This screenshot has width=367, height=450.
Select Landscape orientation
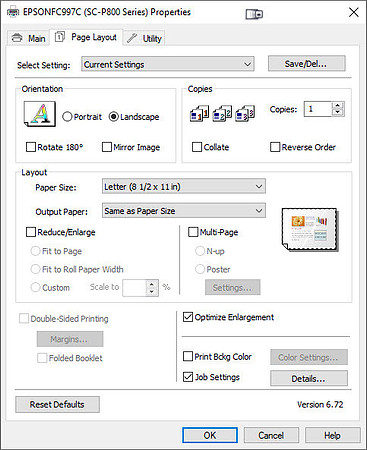pos(134,117)
